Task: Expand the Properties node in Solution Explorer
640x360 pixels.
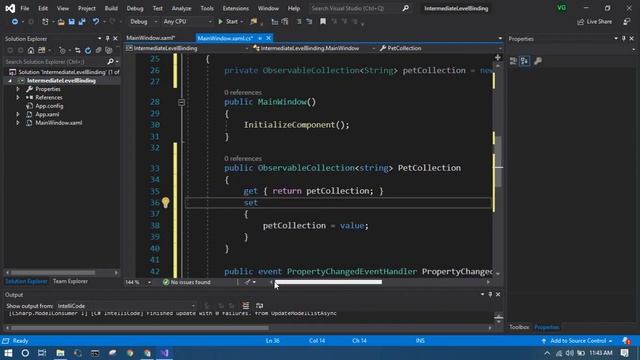Action: point(18,89)
